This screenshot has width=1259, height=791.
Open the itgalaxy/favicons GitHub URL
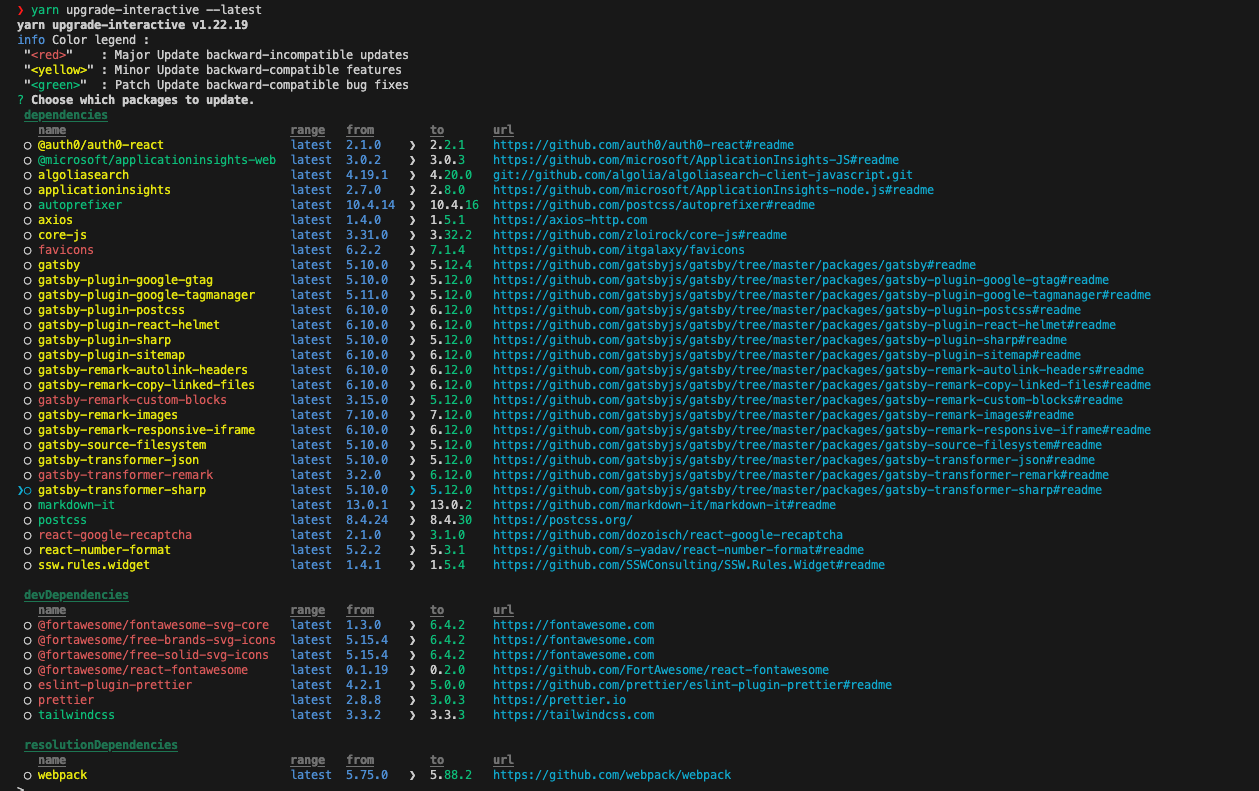(619, 250)
